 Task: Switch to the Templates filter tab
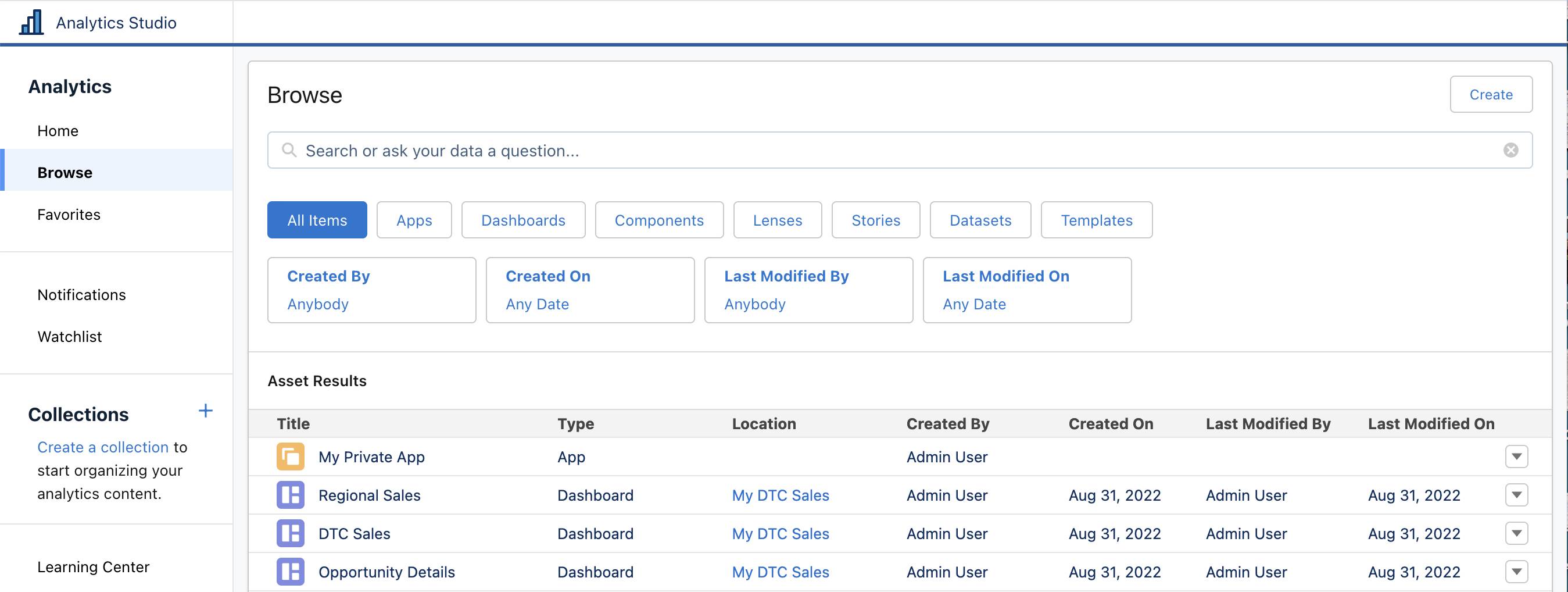coord(1097,220)
